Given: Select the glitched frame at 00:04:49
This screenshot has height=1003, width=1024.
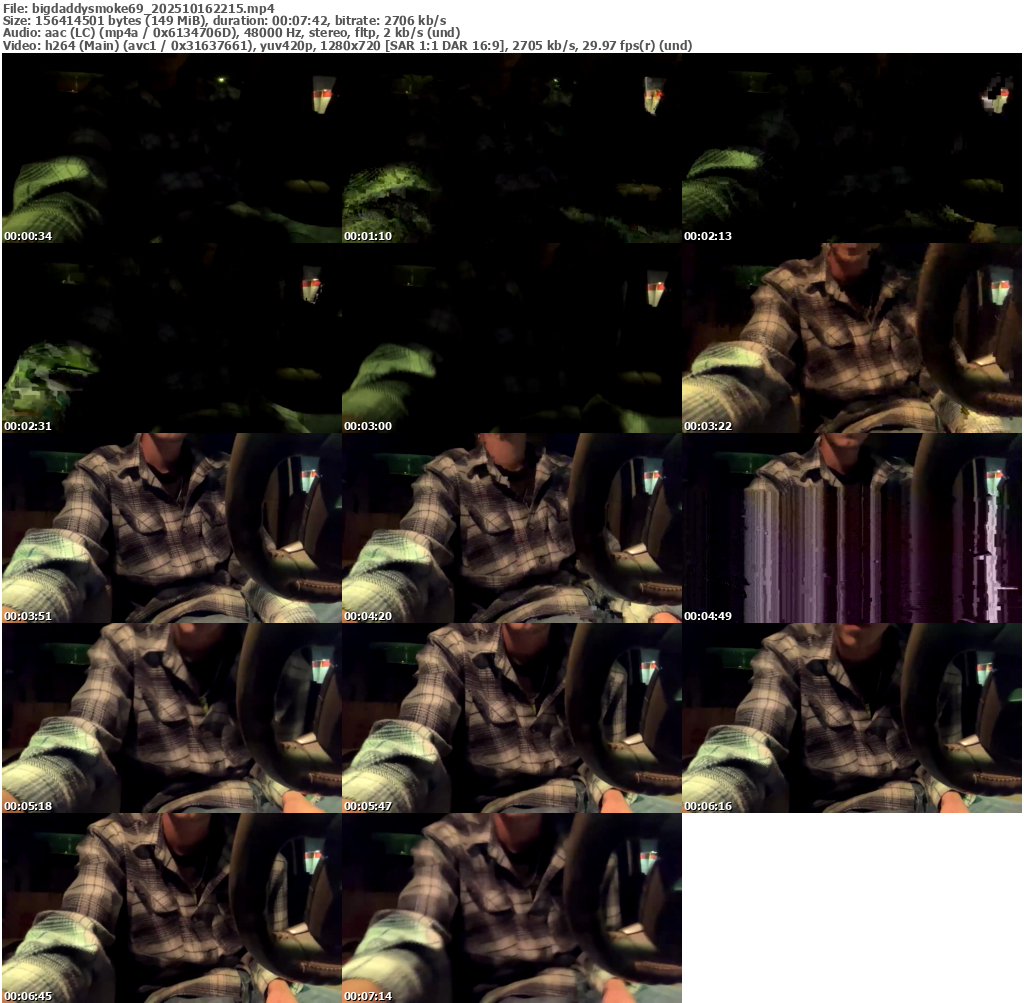Looking at the screenshot, I should 852,528.
